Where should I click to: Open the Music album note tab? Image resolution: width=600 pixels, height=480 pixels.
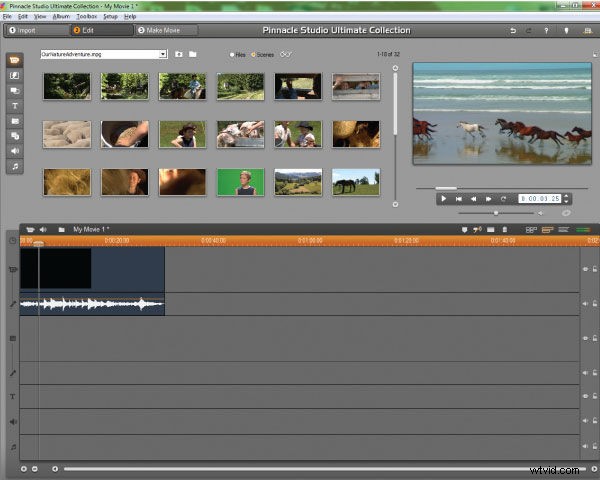tap(15, 166)
